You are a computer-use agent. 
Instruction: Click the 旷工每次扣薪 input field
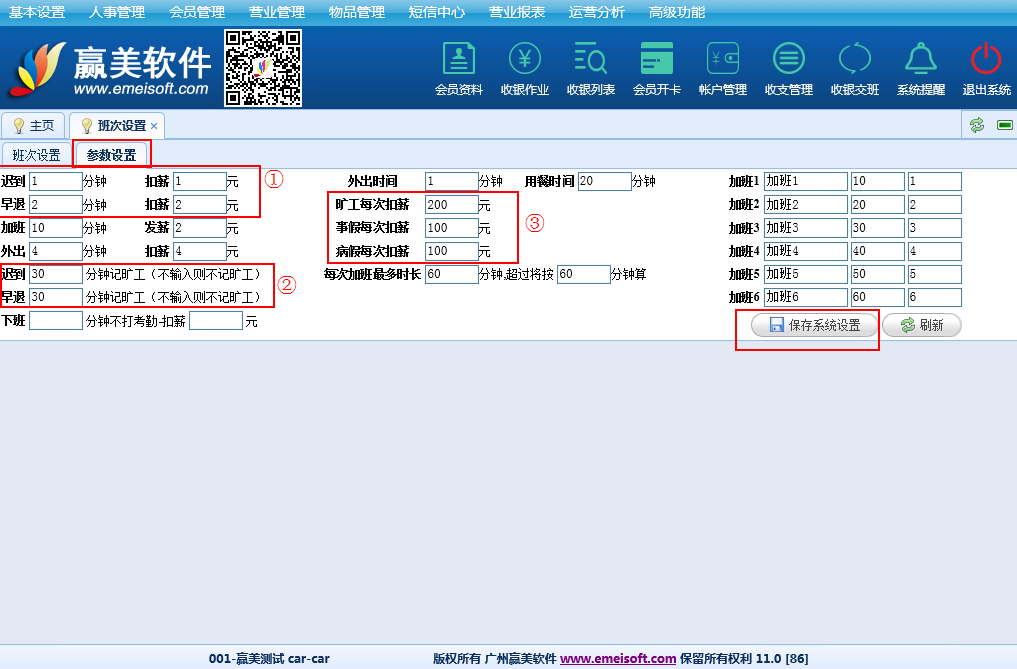(451, 204)
